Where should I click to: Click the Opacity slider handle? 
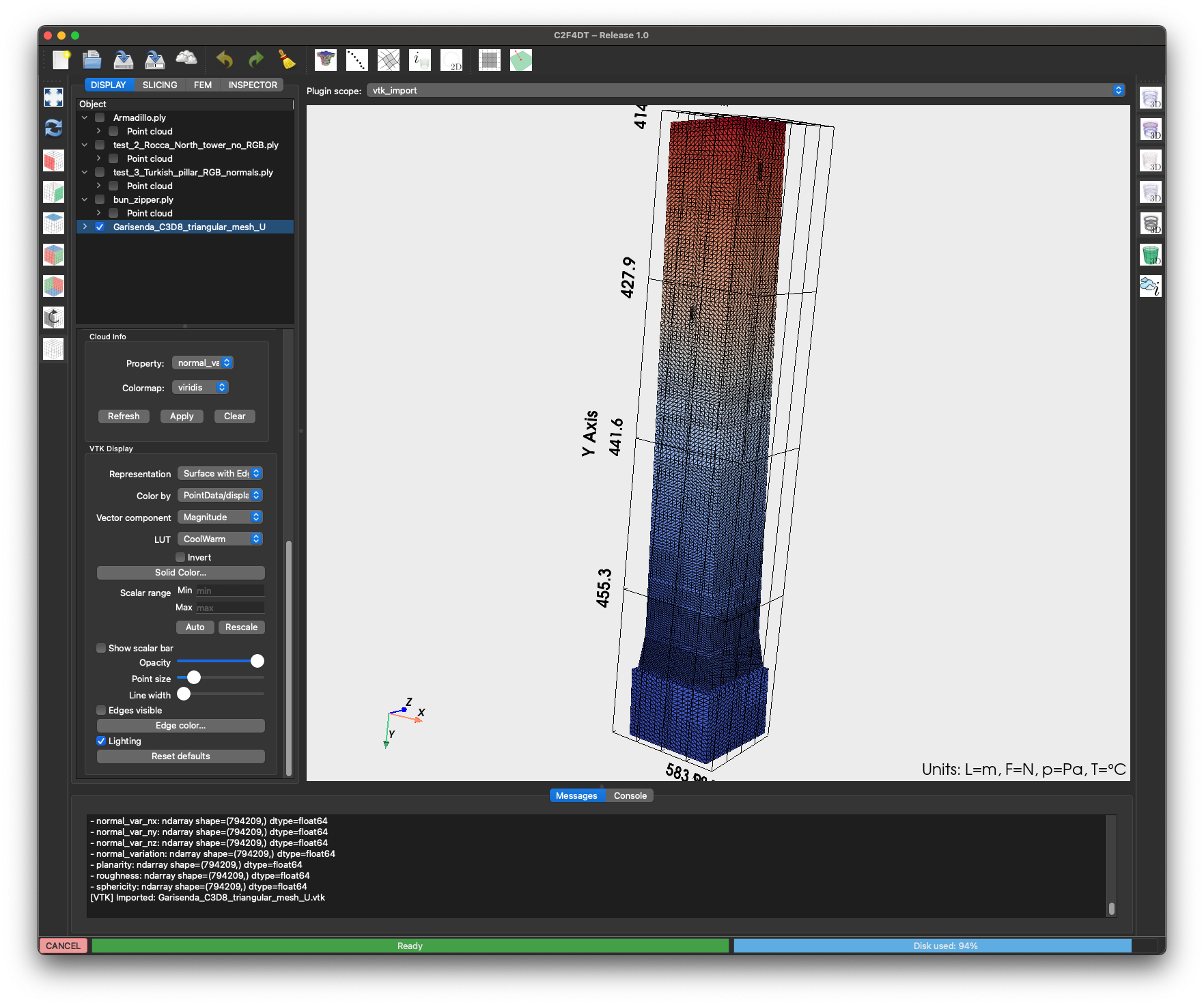point(257,661)
